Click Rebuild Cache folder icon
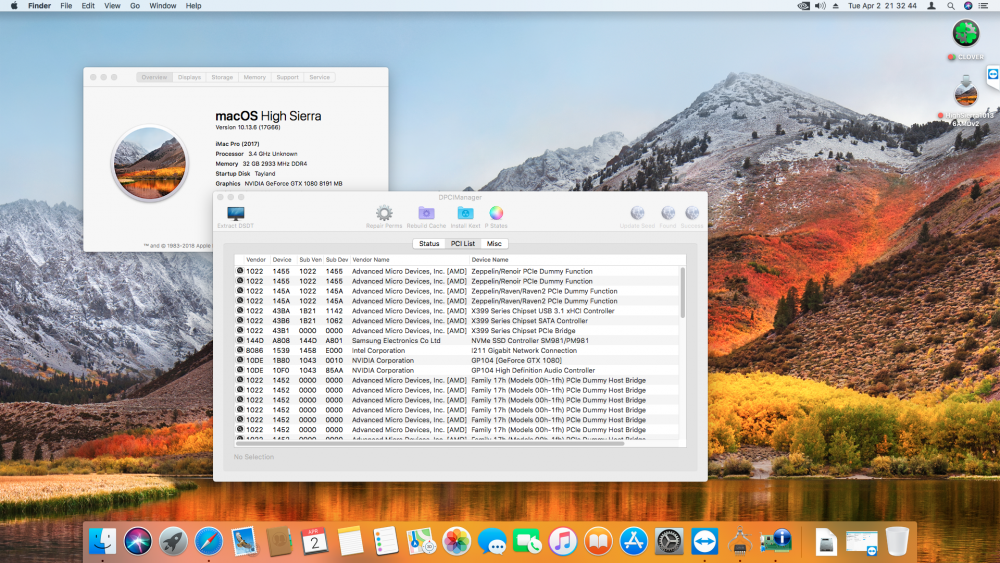The image size is (1000, 563). click(426, 213)
